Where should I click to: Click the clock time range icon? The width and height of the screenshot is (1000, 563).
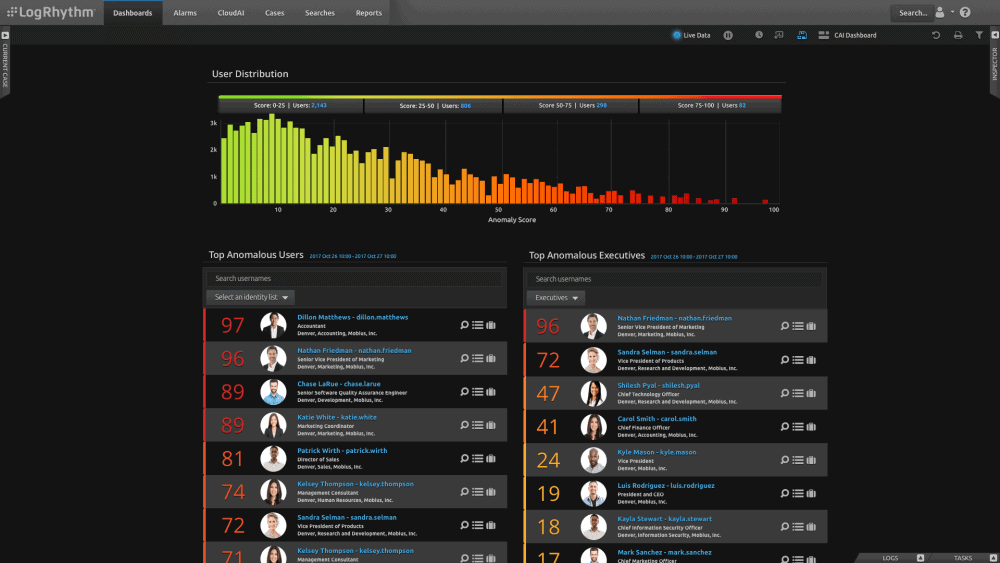click(x=759, y=35)
